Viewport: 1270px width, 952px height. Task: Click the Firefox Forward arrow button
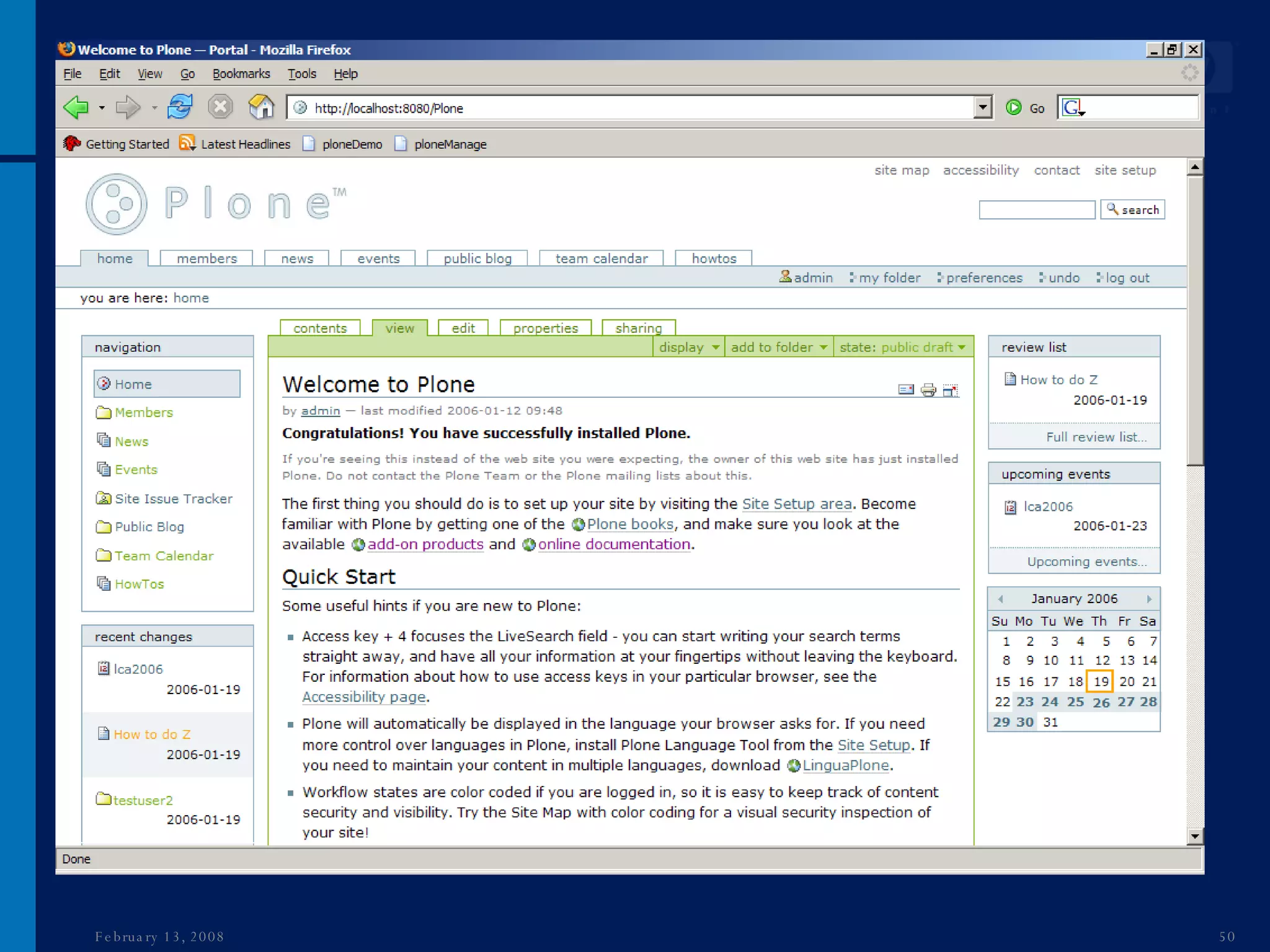pos(128,107)
